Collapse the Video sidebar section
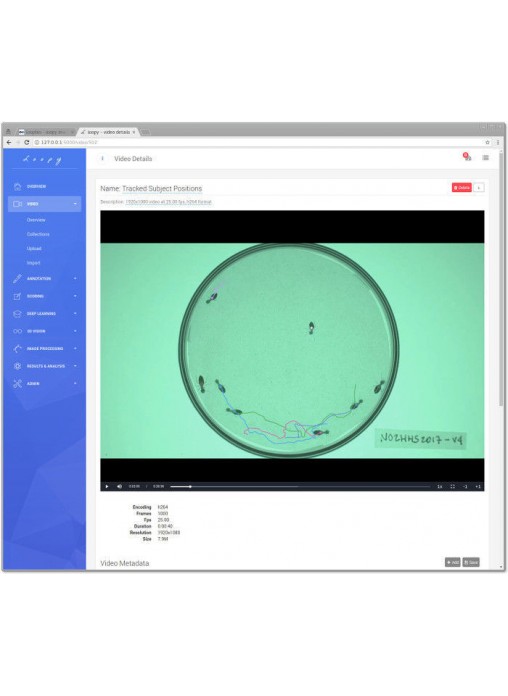Viewport: 508px width, 696px height. [x=44, y=204]
